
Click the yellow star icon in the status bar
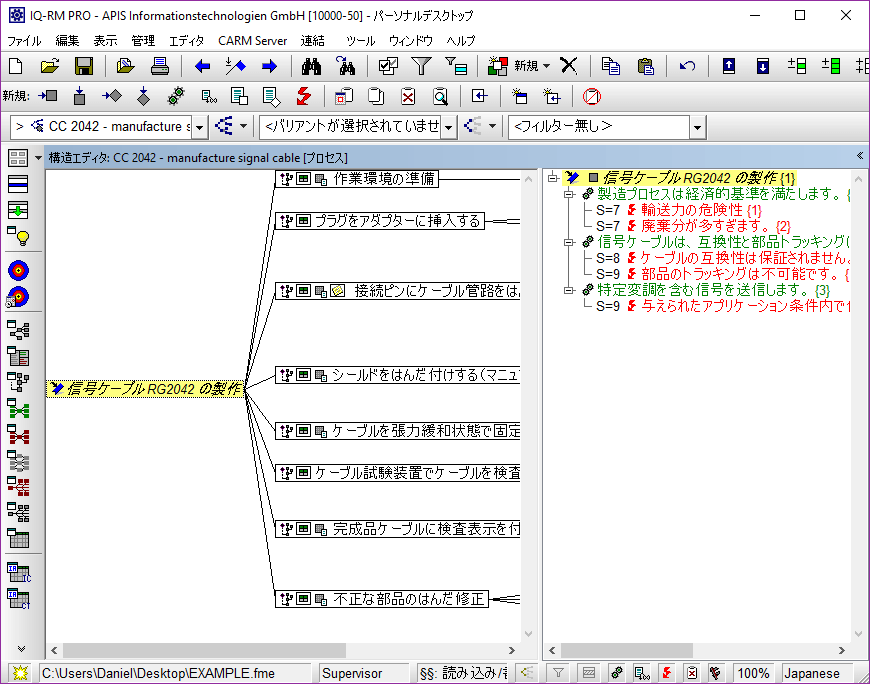20,673
